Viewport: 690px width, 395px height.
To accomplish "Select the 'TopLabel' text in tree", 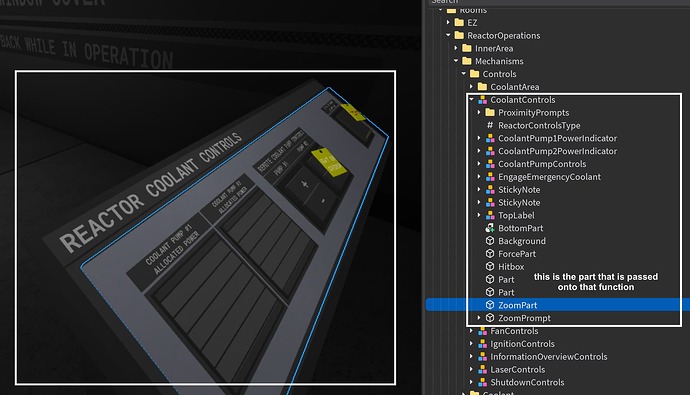I will click(x=516, y=216).
